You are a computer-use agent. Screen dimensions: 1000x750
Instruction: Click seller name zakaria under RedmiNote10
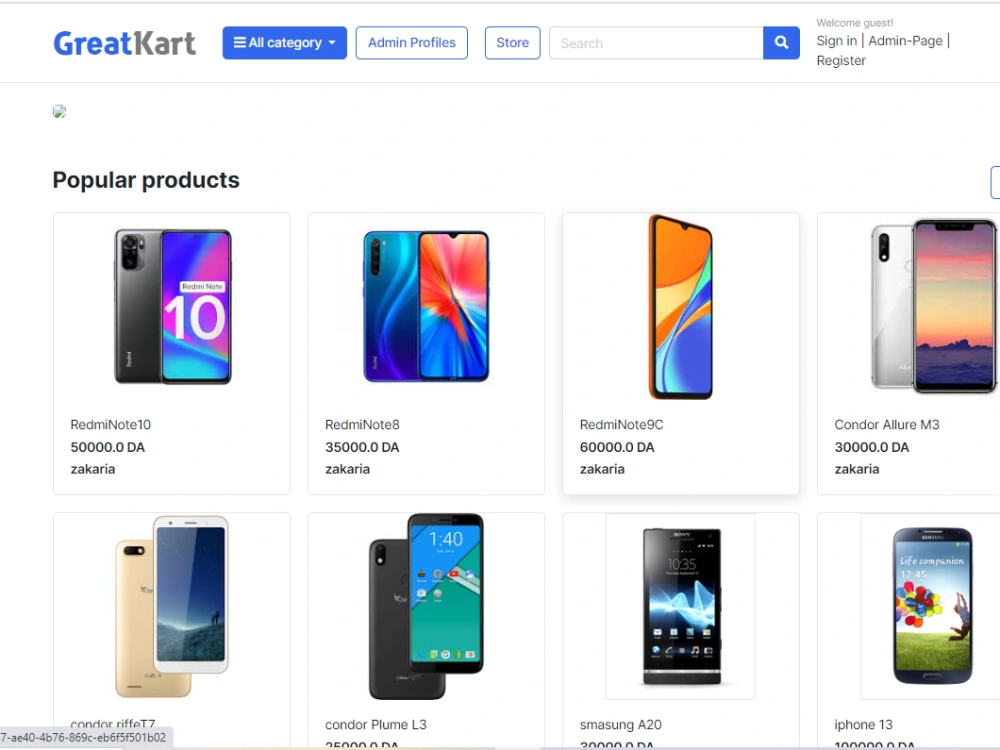tap(93, 469)
